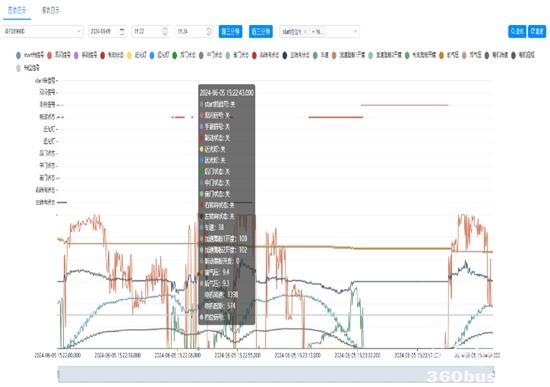Click the data zoom slider bar below chart
550x387 pixels.
(x=276, y=374)
